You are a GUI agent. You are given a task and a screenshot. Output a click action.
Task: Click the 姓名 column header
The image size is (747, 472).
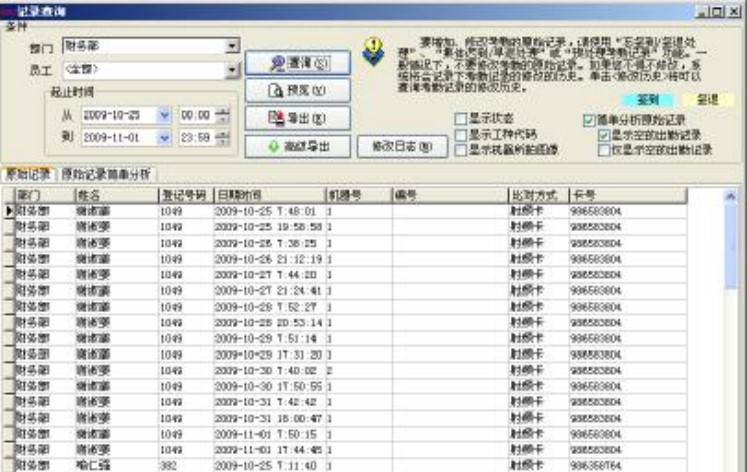pyautogui.click(x=117, y=195)
